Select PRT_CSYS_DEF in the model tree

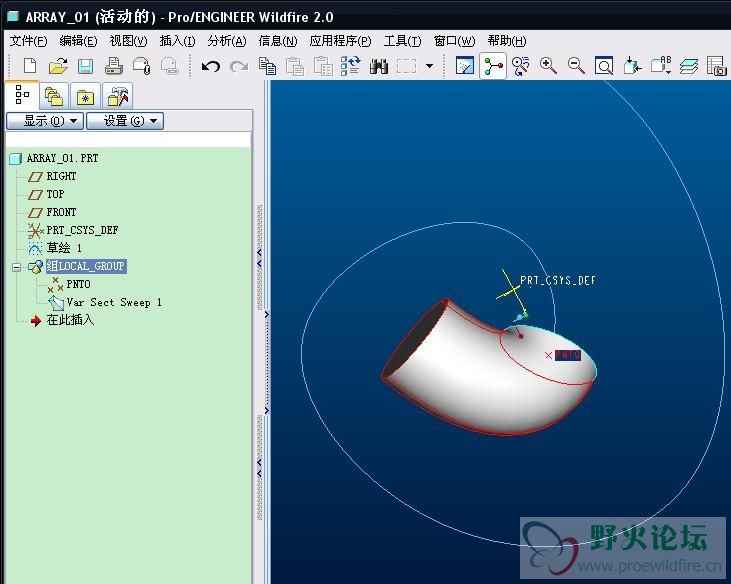(x=82, y=230)
